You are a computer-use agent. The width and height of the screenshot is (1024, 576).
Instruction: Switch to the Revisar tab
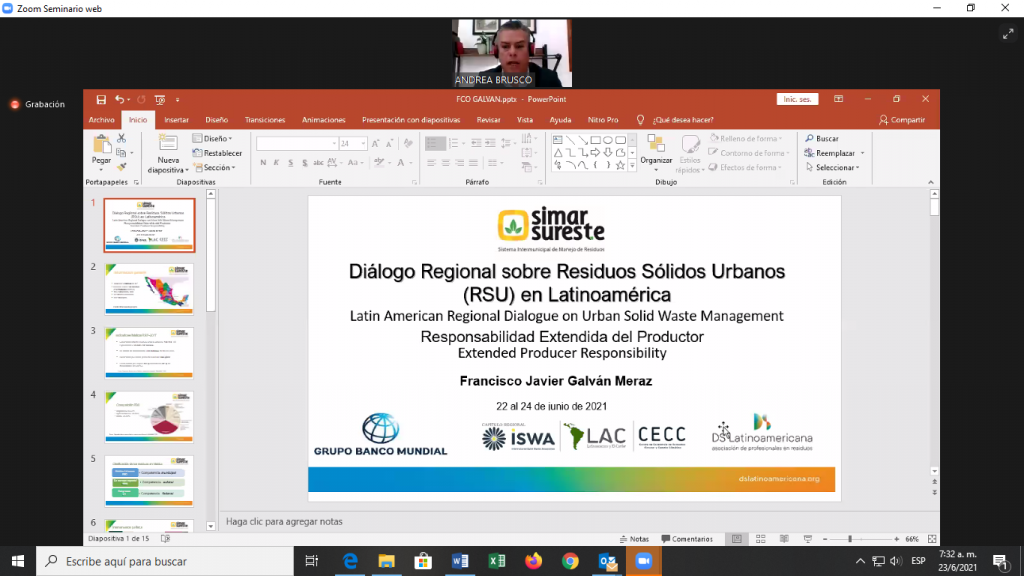pos(488,120)
